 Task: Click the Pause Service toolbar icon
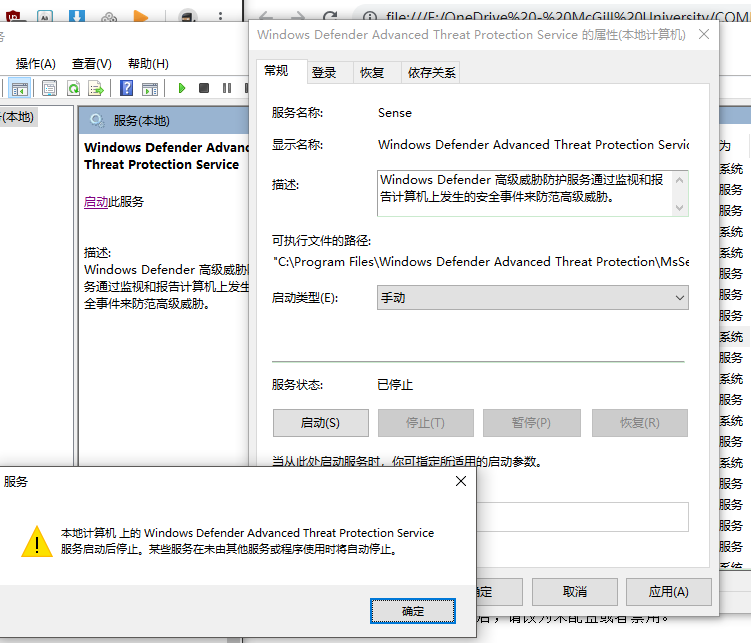pyautogui.click(x=227, y=88)
